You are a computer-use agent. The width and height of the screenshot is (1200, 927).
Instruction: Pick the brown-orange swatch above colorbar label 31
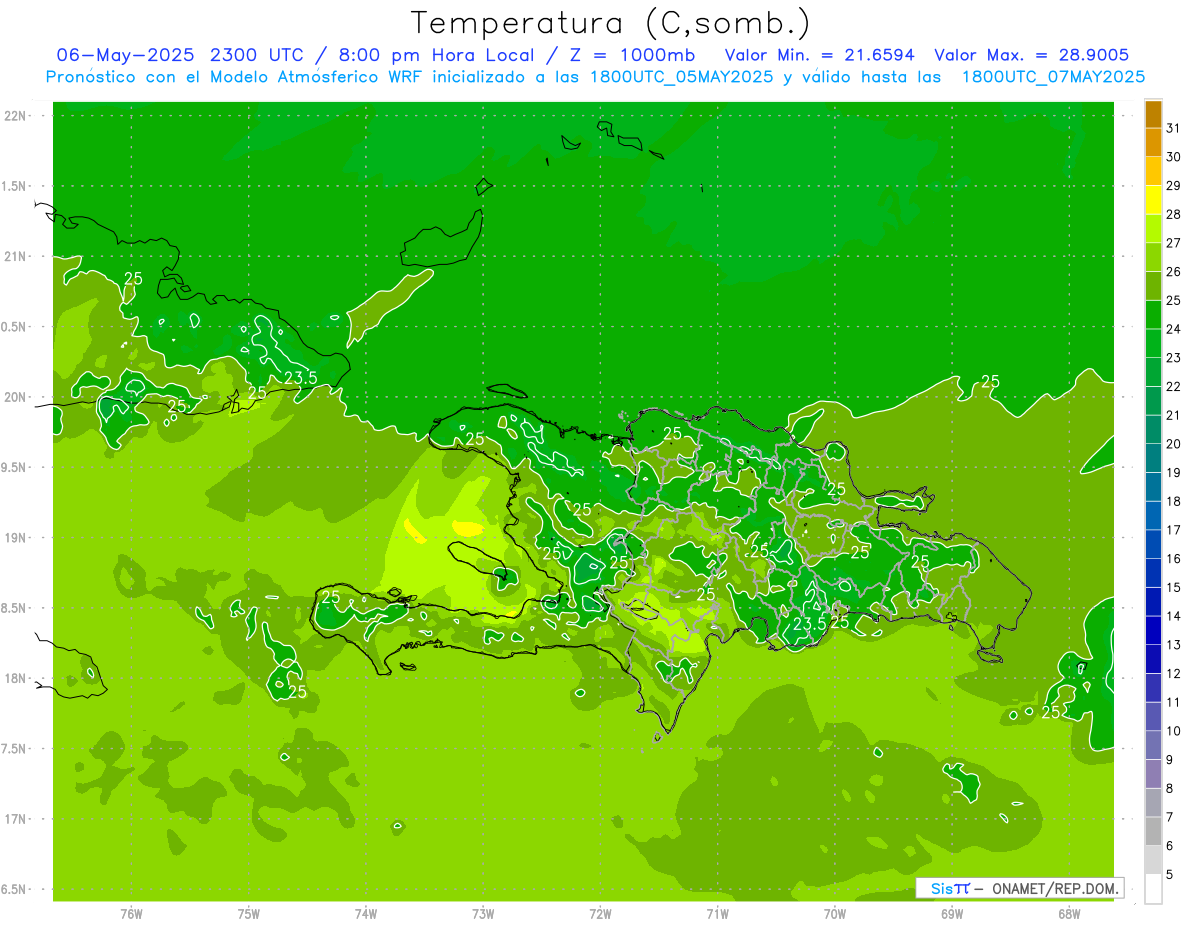coord(1153,114)
